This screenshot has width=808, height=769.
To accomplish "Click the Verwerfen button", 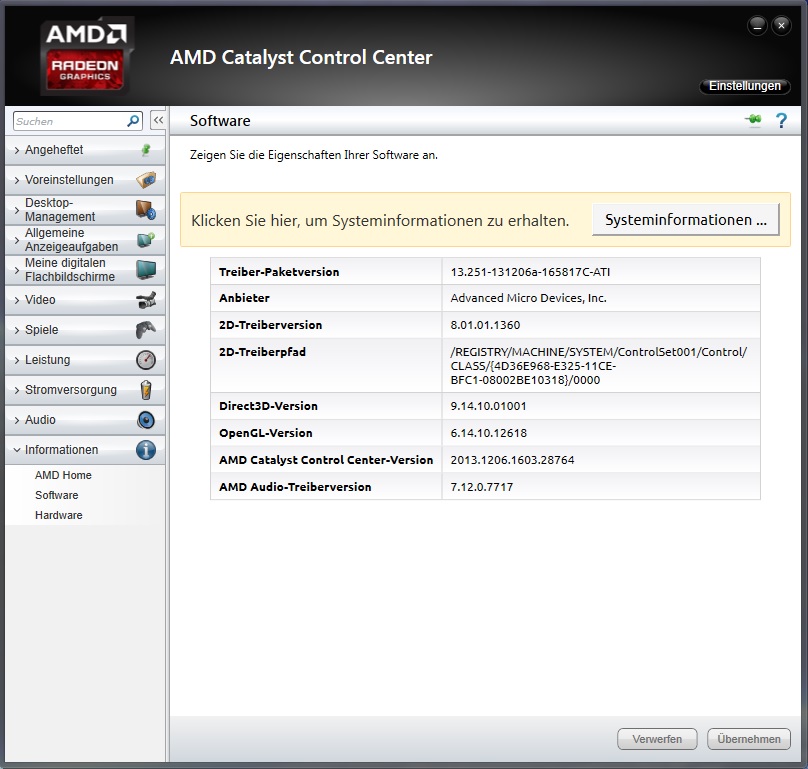I will pyautogui.click(x=657, y=739).
